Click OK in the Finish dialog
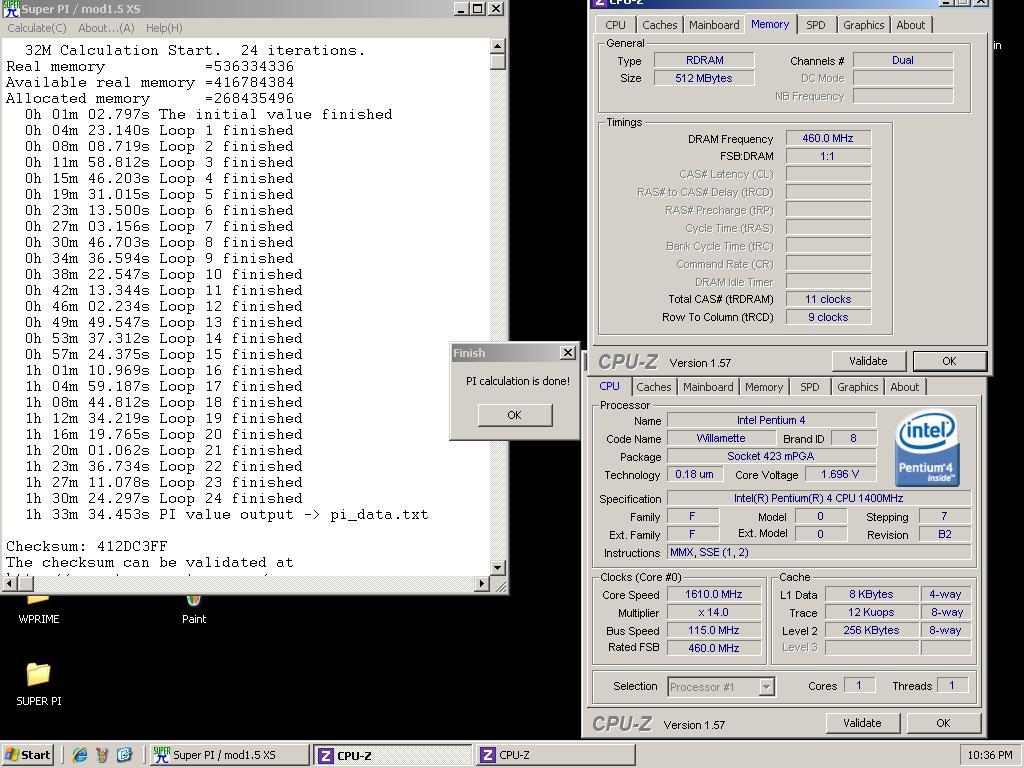The width and height of the screenshot is (1024, 768). 515,415
